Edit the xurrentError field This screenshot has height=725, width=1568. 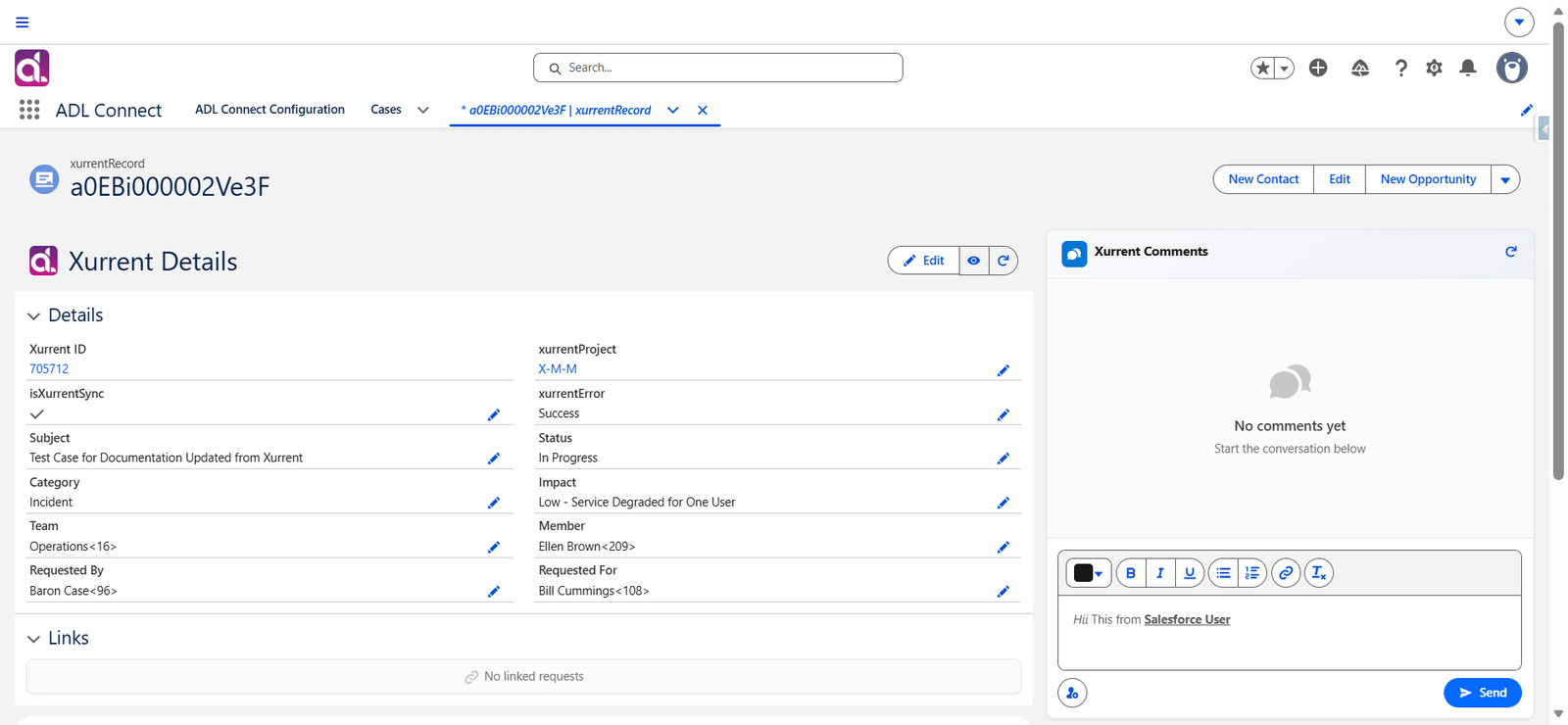[1004, 414]
